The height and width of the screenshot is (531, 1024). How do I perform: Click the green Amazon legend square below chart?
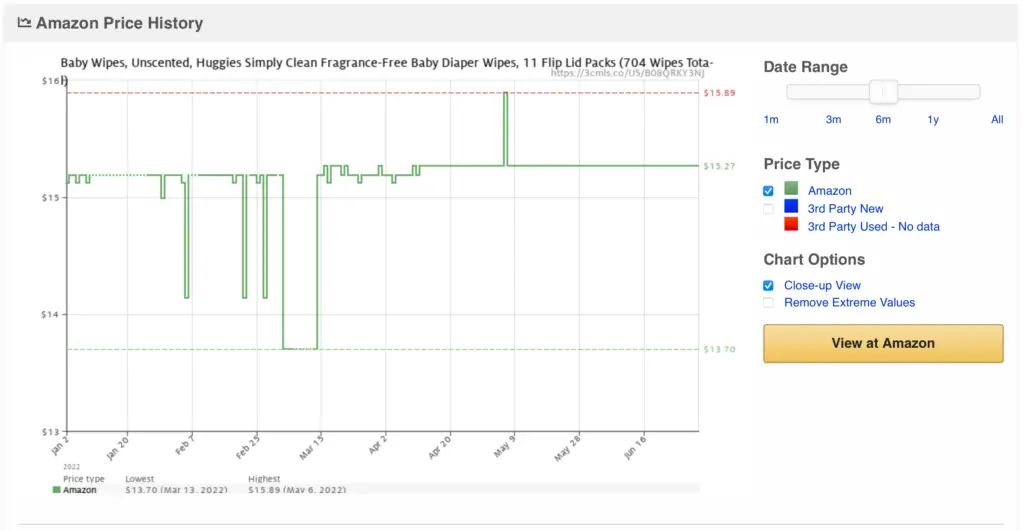click(57, 490)
